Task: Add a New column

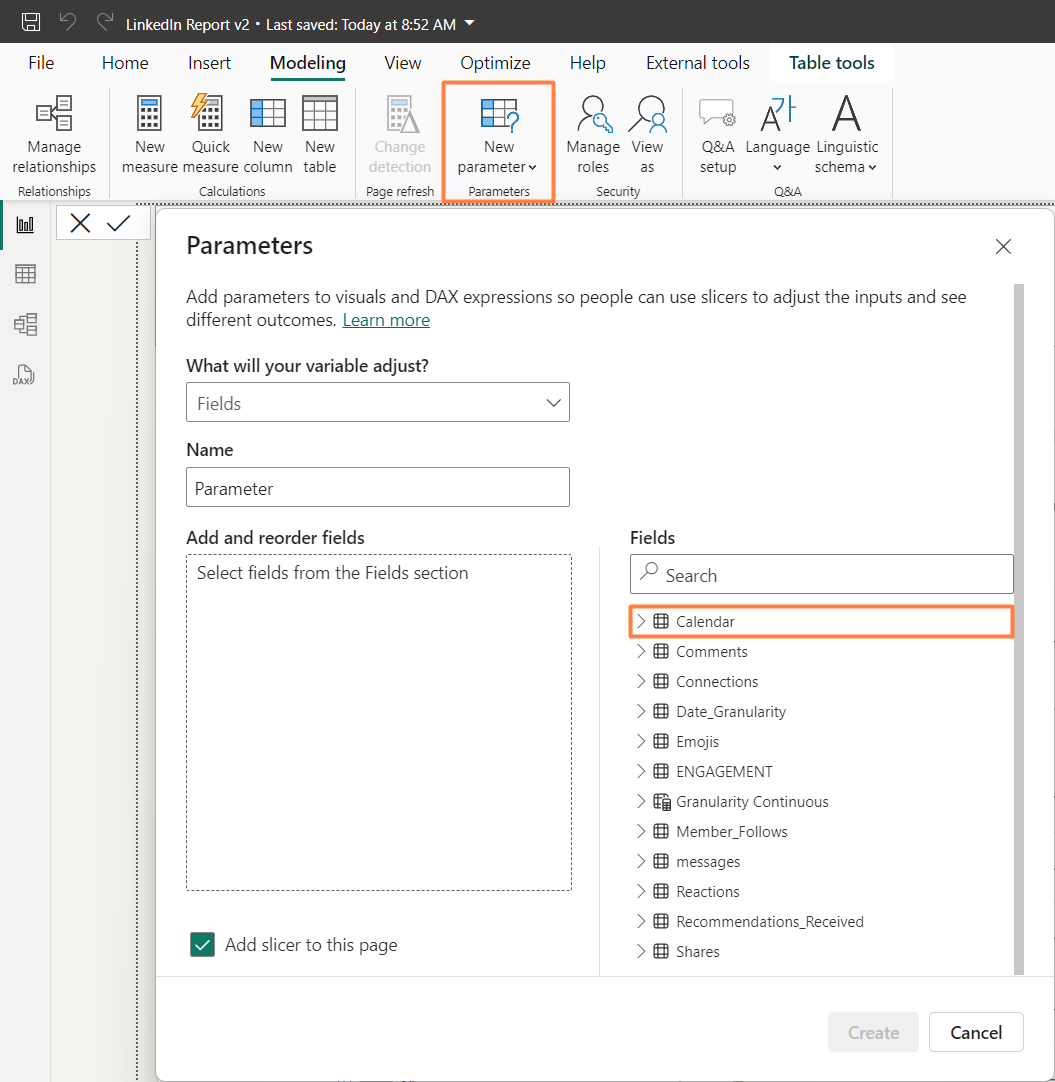Action: (267, 135)
